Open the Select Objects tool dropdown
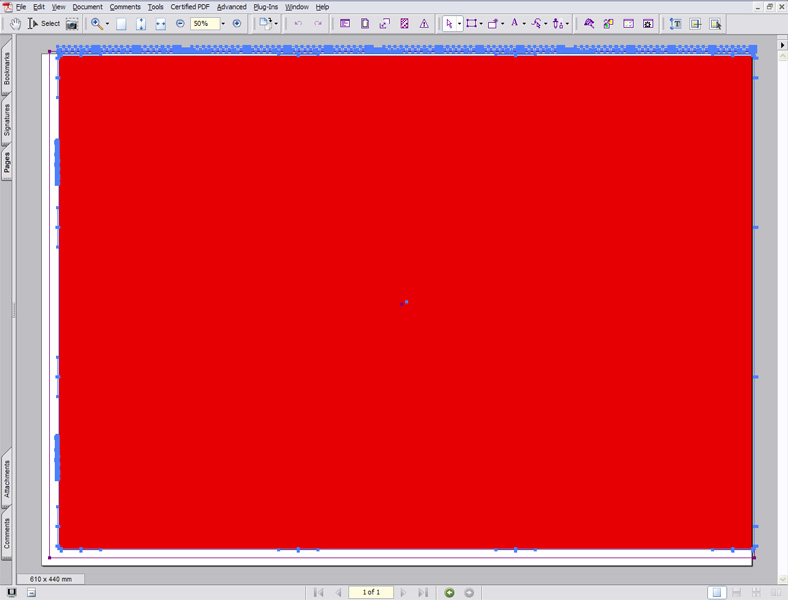This screenshot has width=788, height=600. click(459, 24)
